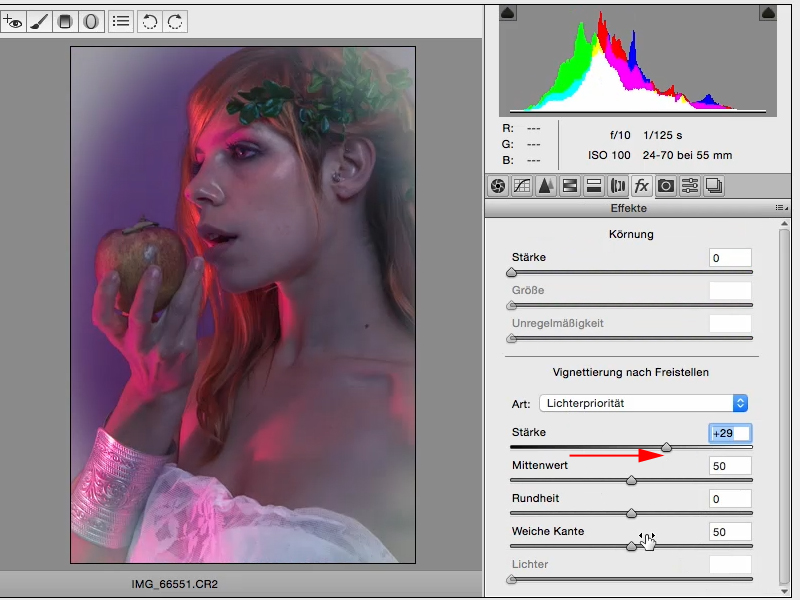Select the Radial Filter tool

91,22
